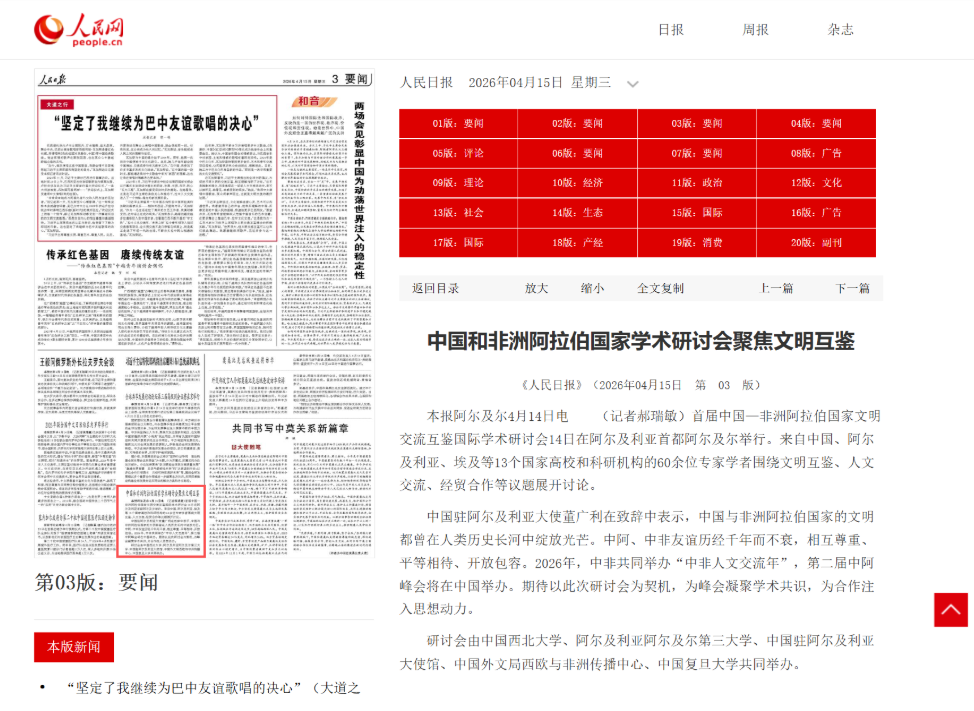Open the 杂志 navigation menu
Image resolution: width=974 pixels, height=711 pixels.
(840, 29)
